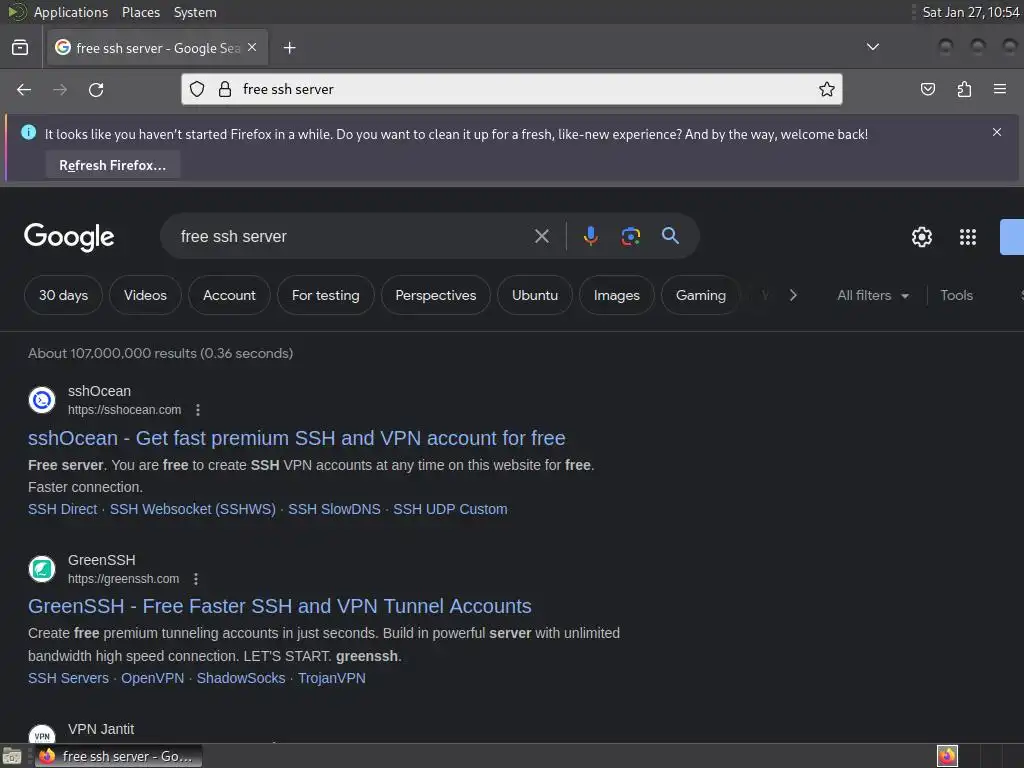
Task: Click the magnifier search button
Action: [670, 236]
